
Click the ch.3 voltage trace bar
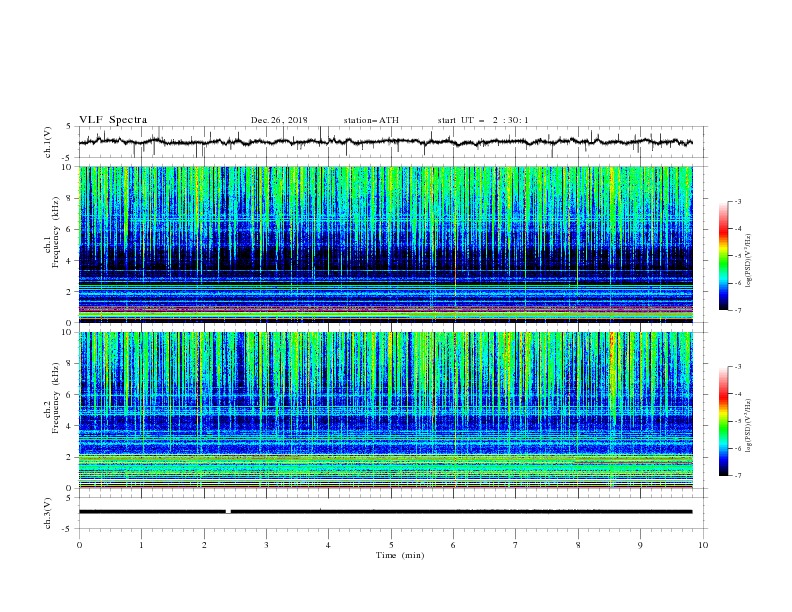coord(385,512)
